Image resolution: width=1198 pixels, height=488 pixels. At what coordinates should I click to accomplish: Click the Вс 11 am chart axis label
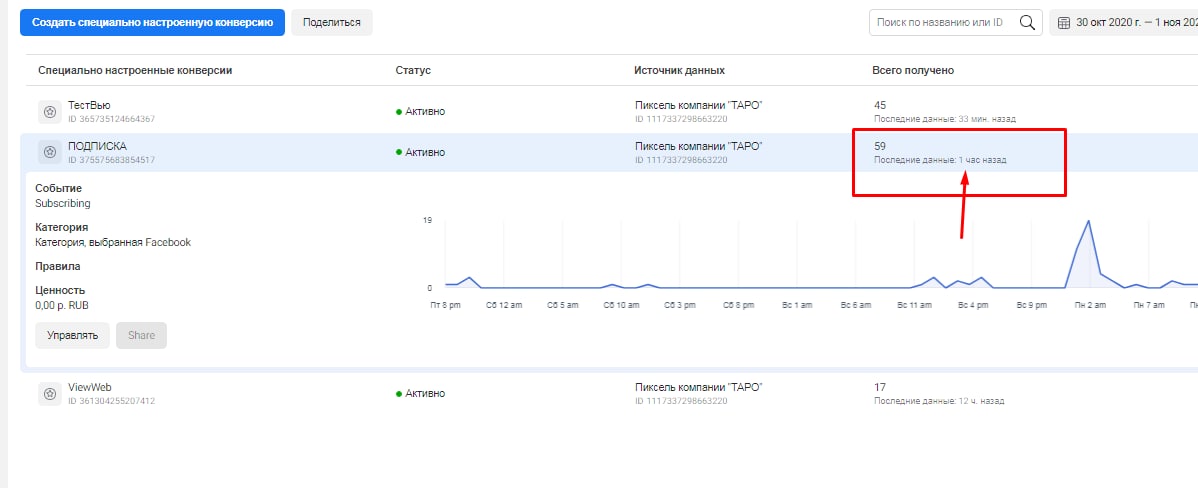point(915,305)
